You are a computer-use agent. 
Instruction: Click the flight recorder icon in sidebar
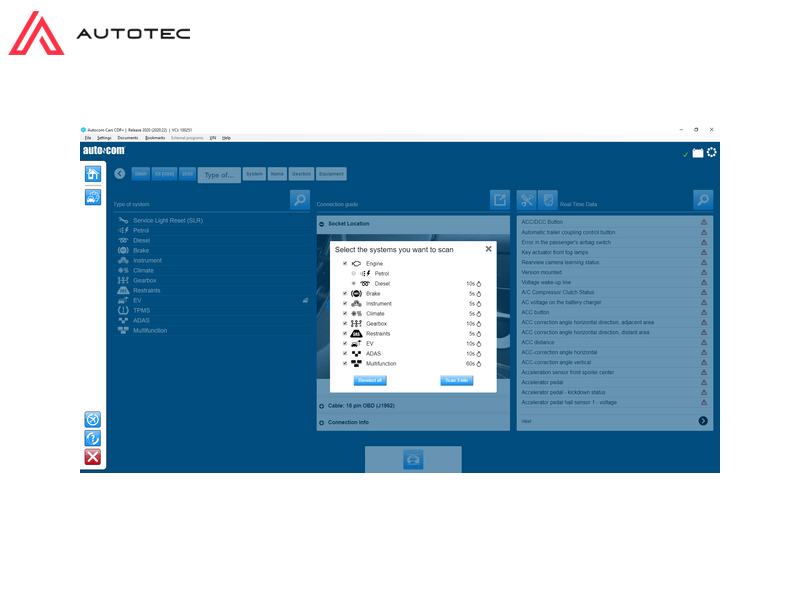93,419
